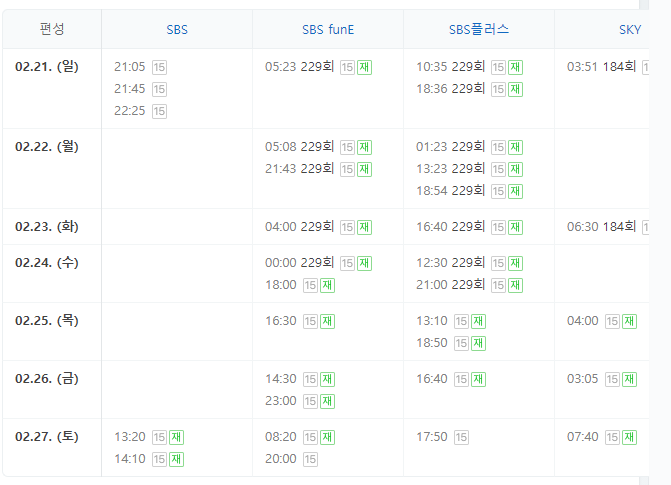Select the 02.22. (월) date row label

tap(47, 146)
